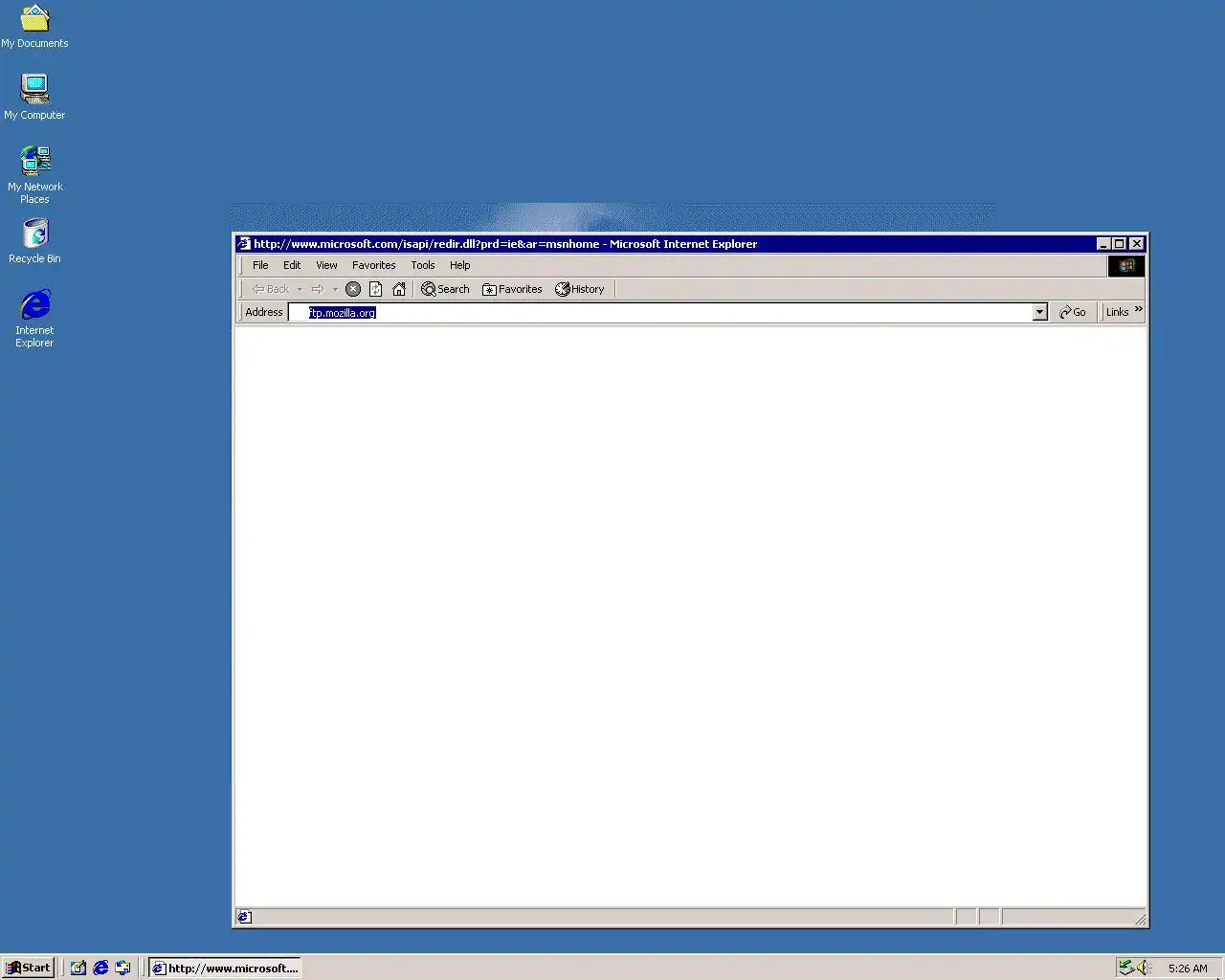The image size is (1225, 980).
Task: Click the window resize grip corner
Action: [1140, 919]
